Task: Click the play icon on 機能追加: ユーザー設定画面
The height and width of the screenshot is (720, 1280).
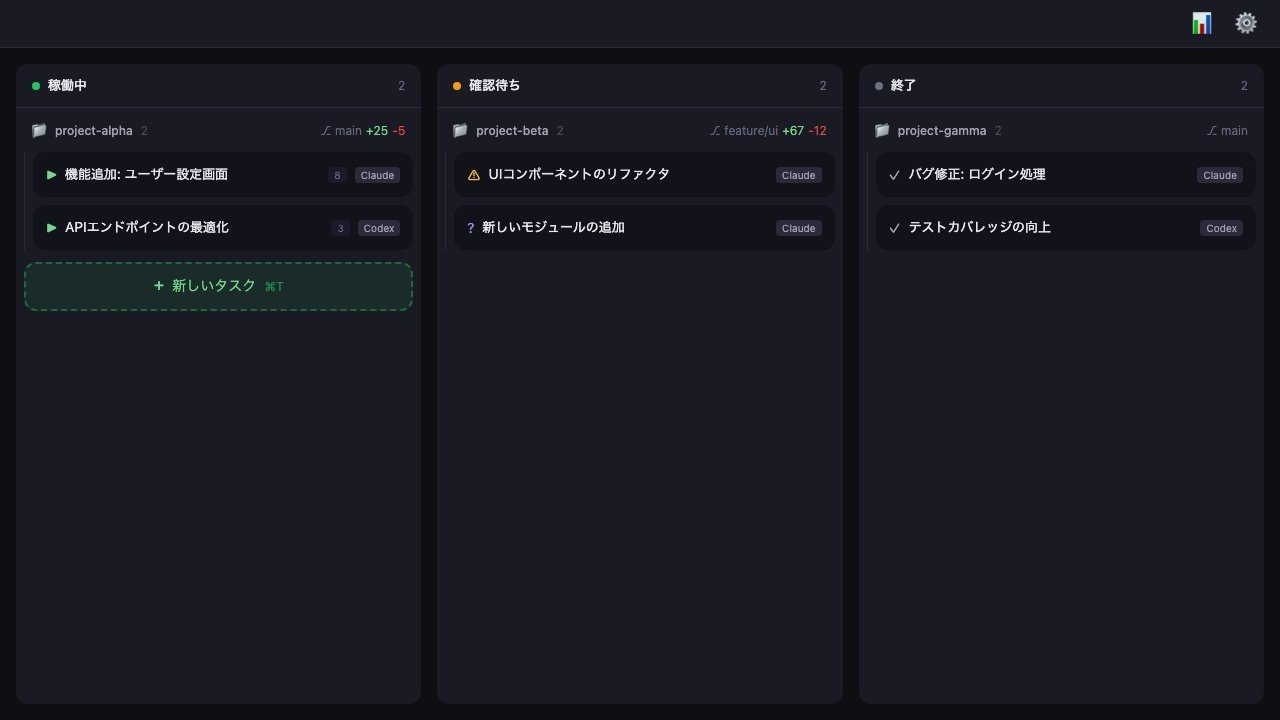Action: (52, 175)
